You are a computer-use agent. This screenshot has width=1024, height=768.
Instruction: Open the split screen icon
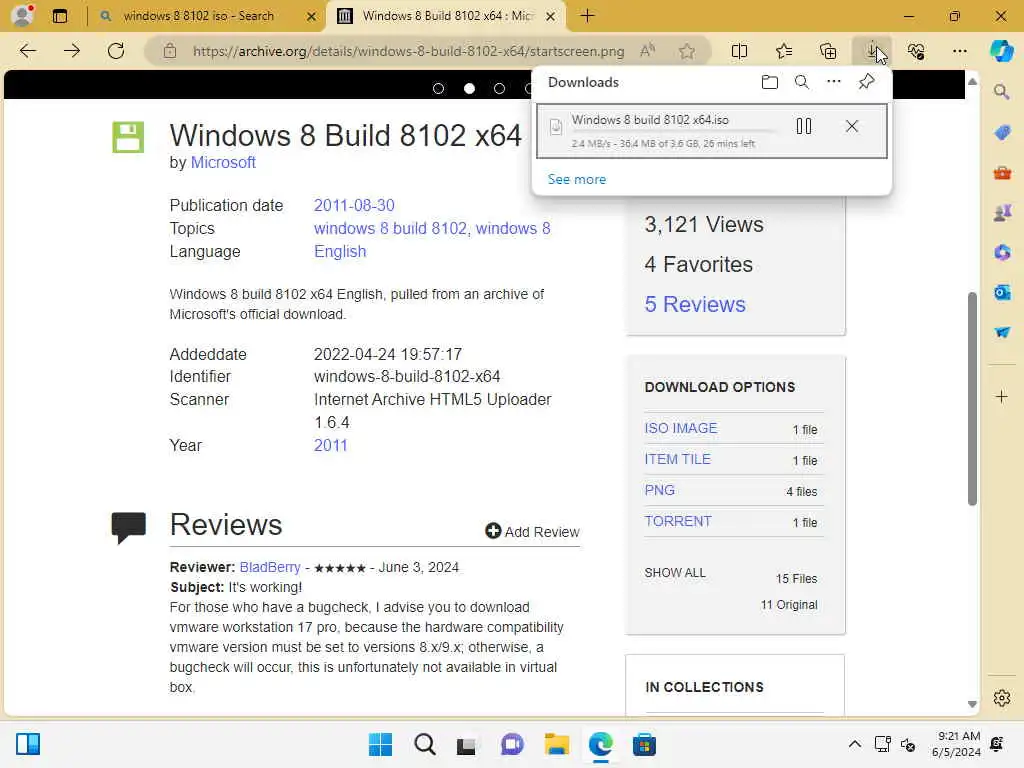pyautogui.click(x=739, y=51)
